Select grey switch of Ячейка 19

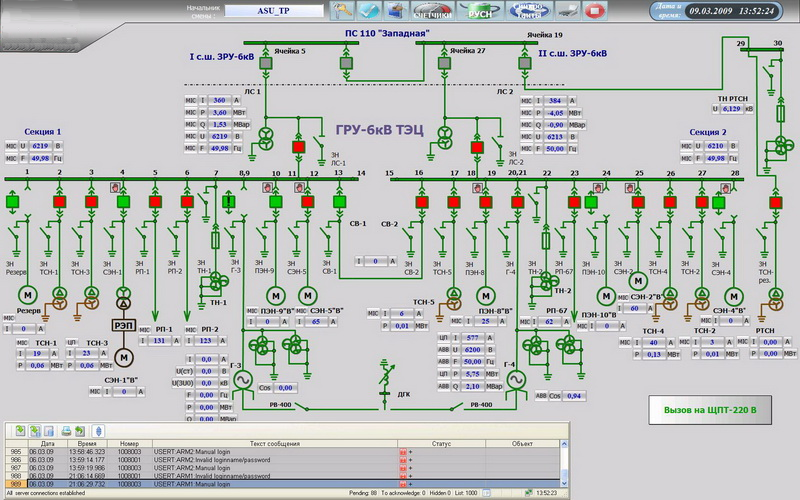524,63
